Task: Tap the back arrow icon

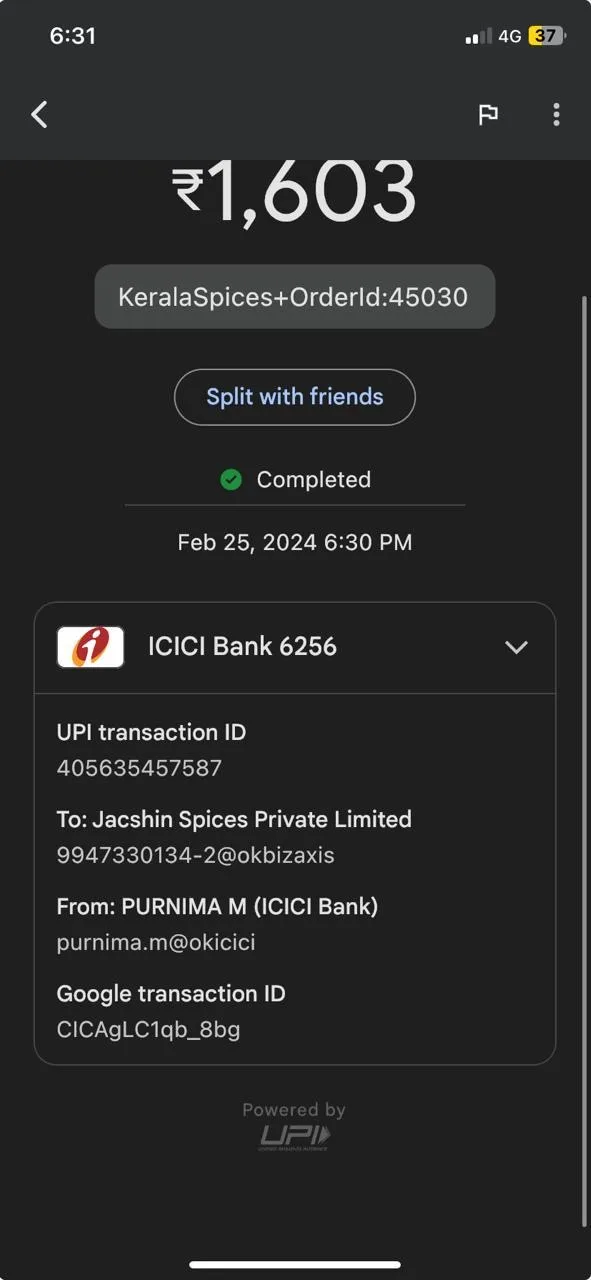Action: (40, 115)
